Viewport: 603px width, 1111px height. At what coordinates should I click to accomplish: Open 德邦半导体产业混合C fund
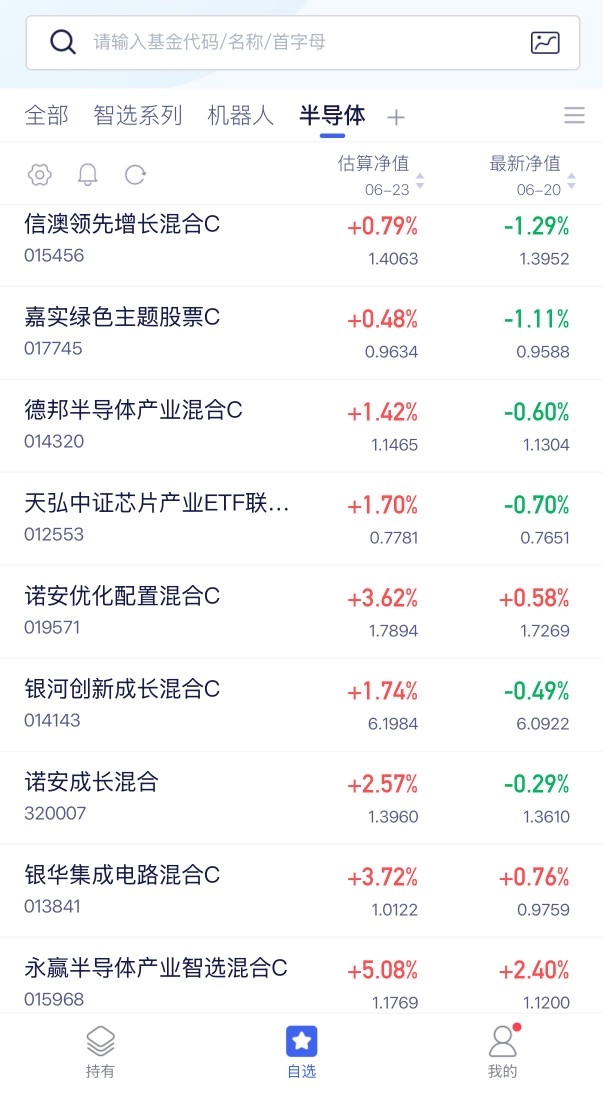pos(301,426)
